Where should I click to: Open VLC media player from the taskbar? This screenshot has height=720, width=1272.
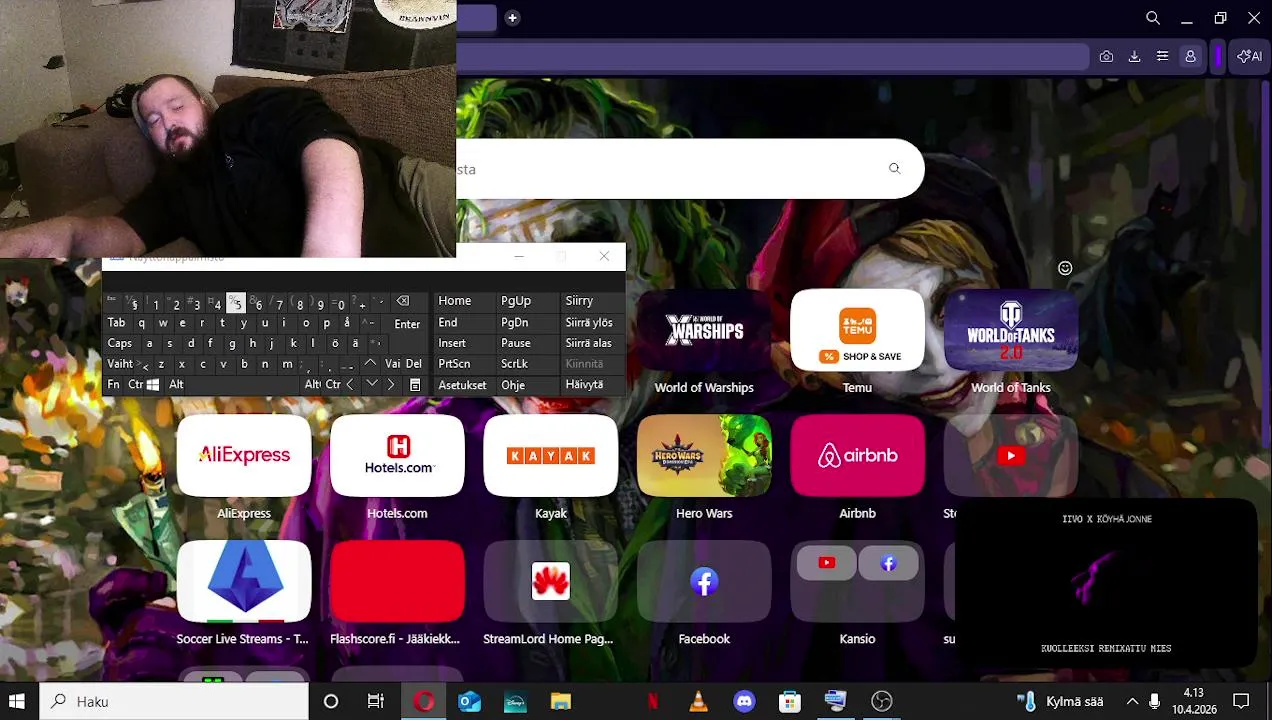tap(698, 701)
